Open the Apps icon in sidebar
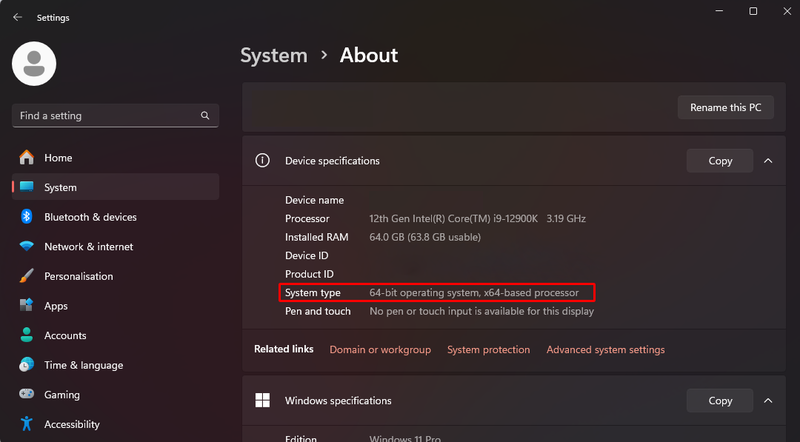Viewport: 800px width, 442px height. (x=26, y=306)
